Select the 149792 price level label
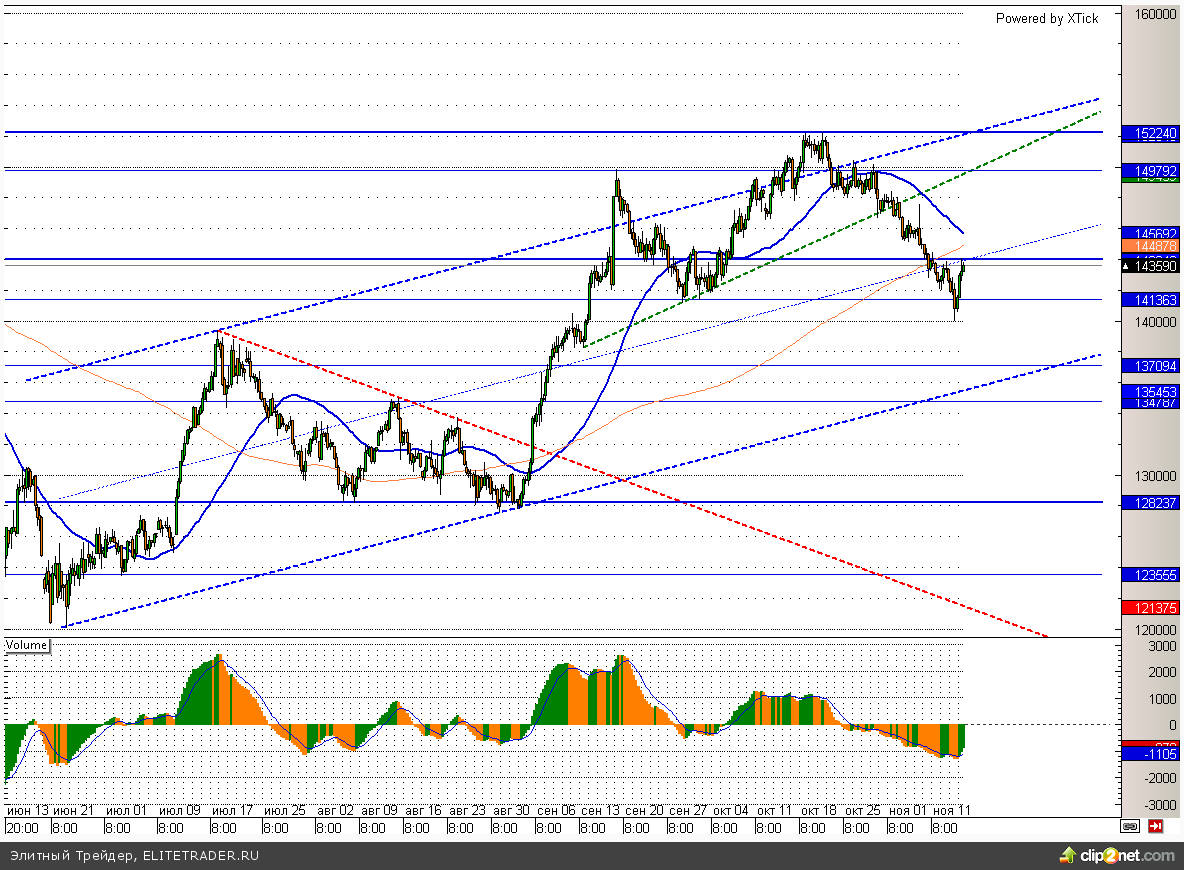 (1150, 171)
